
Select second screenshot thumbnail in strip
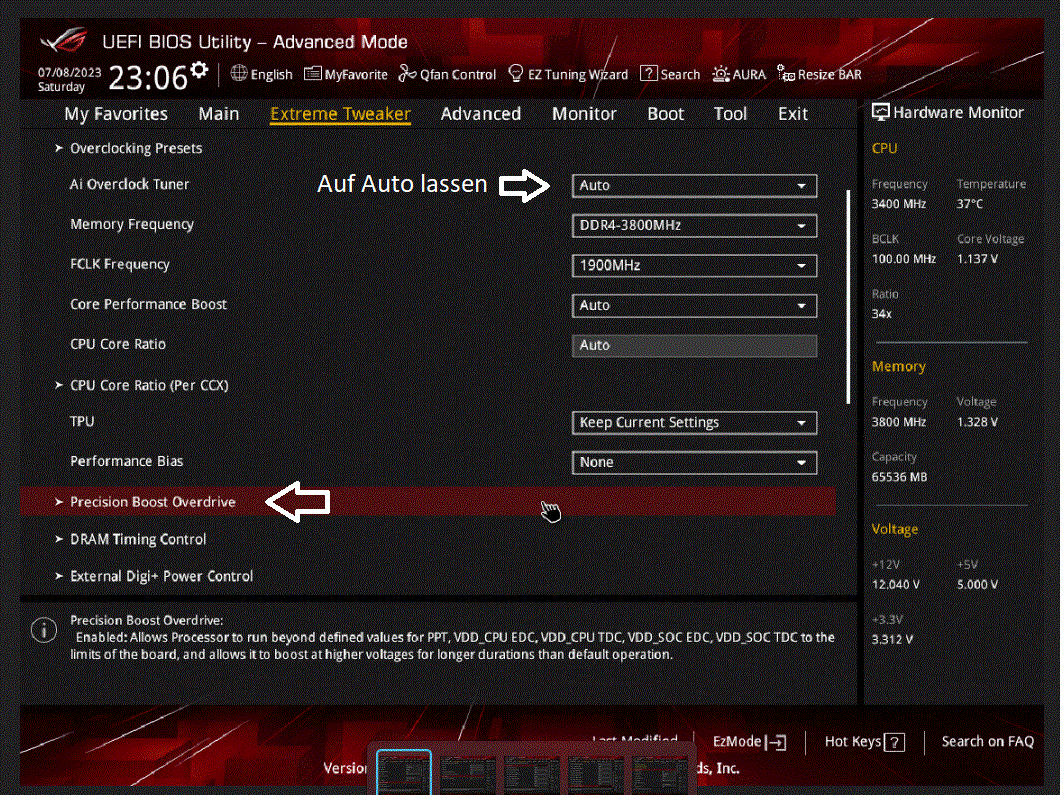tap(468, 775)
